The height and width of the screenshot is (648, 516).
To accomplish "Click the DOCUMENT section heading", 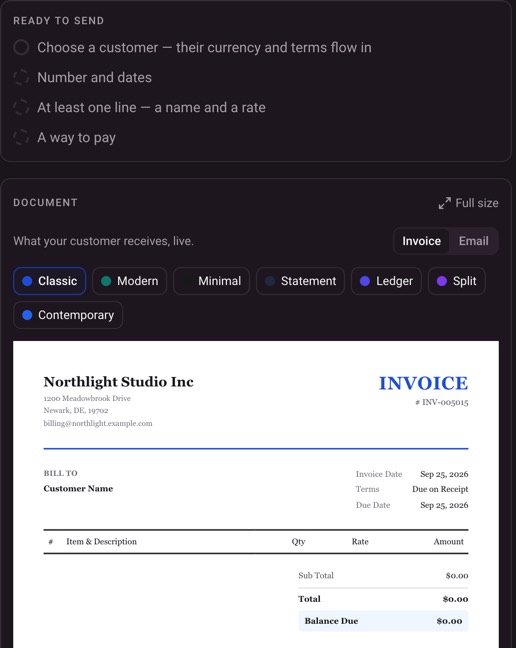I will (x=45, y=202).
